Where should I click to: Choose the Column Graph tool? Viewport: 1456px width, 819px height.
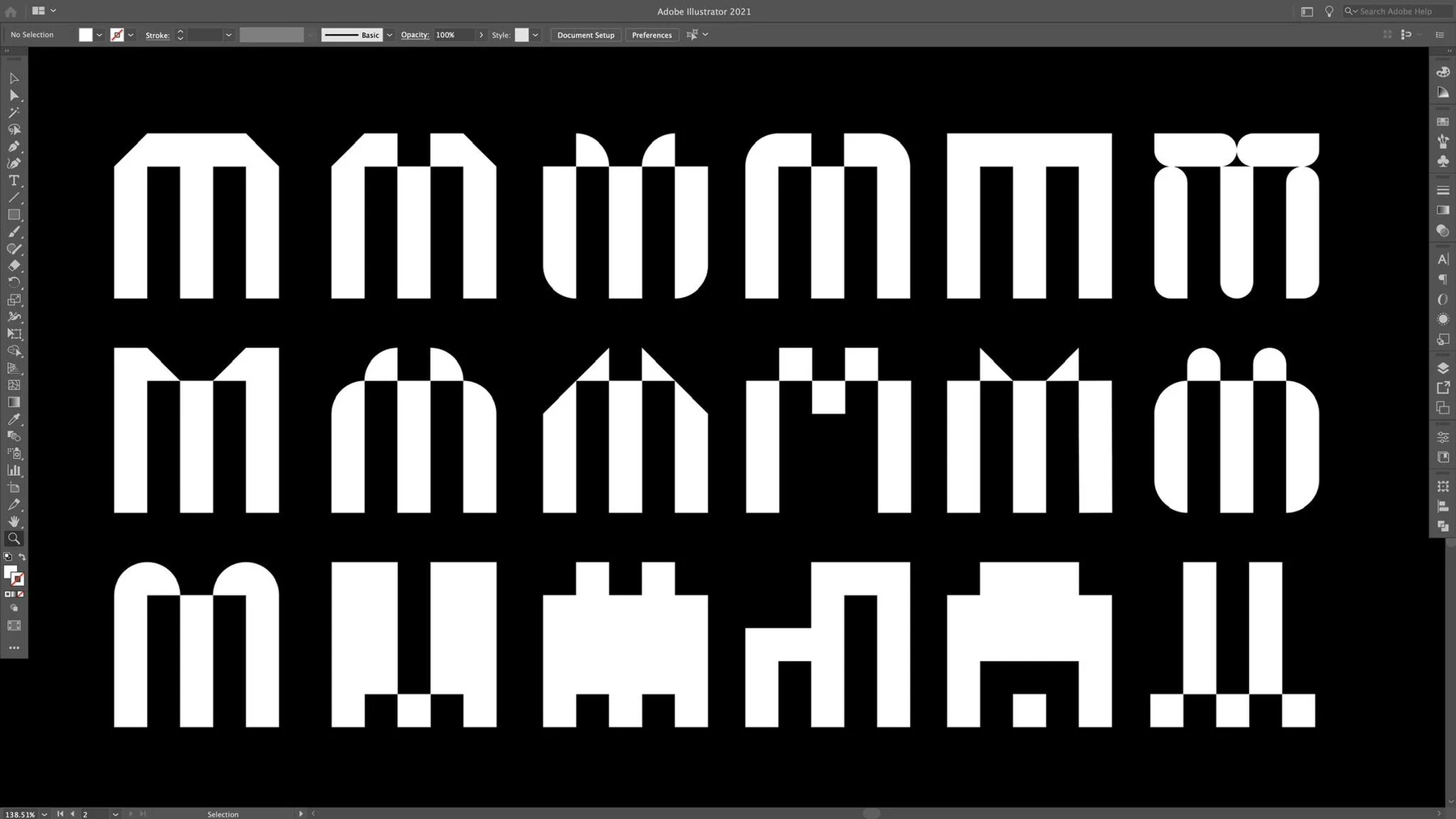click(x=14, y=470)
